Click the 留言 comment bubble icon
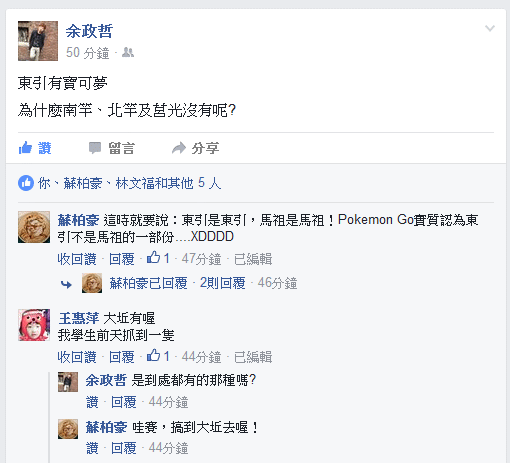This screenshot has height=463, width=510. pyautogui.click(x=95, y=148)
